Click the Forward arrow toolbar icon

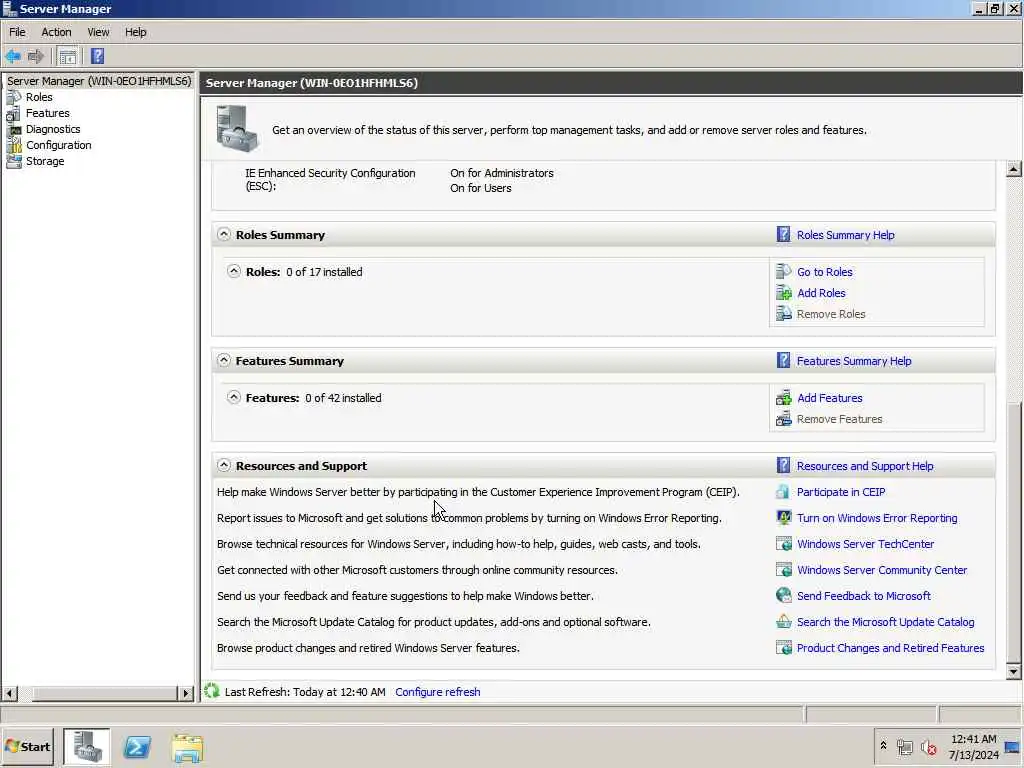[x=35, y=56]
